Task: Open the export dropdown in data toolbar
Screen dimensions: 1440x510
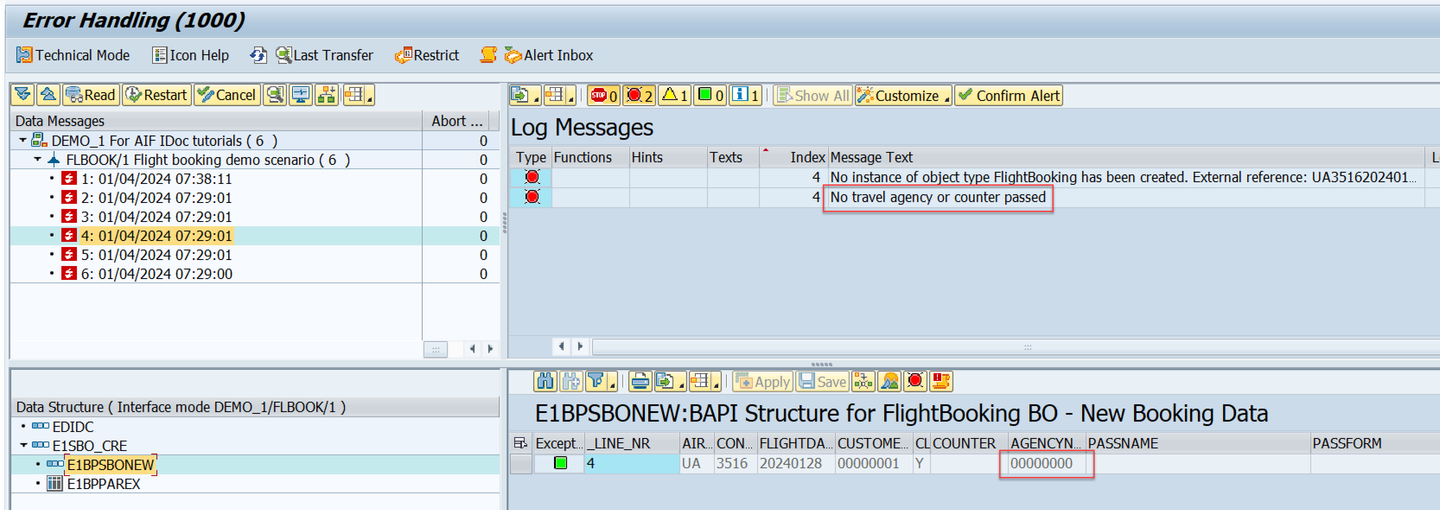Action: click(670, 381)
